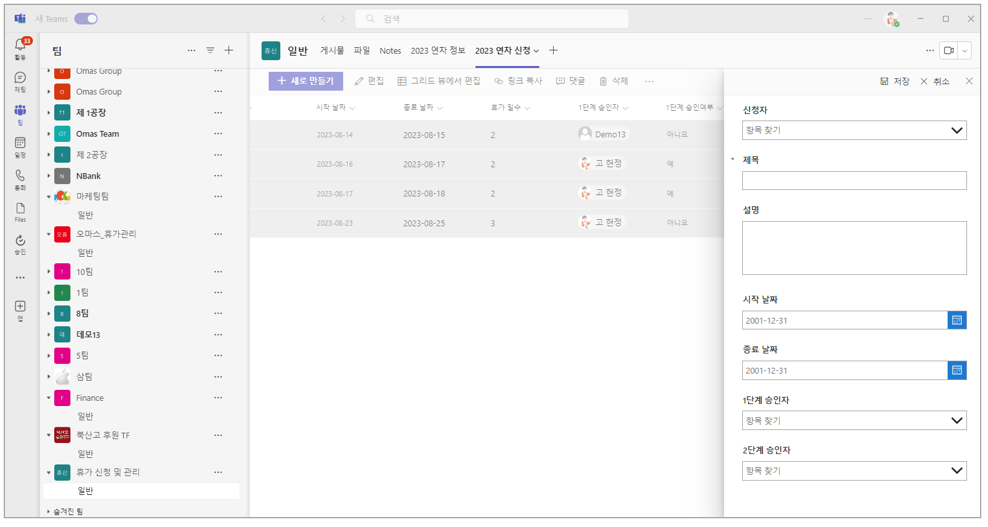988x527 pixels.
Task: Open the 1단계 승인자 dropdown in form
Action: 854,420
